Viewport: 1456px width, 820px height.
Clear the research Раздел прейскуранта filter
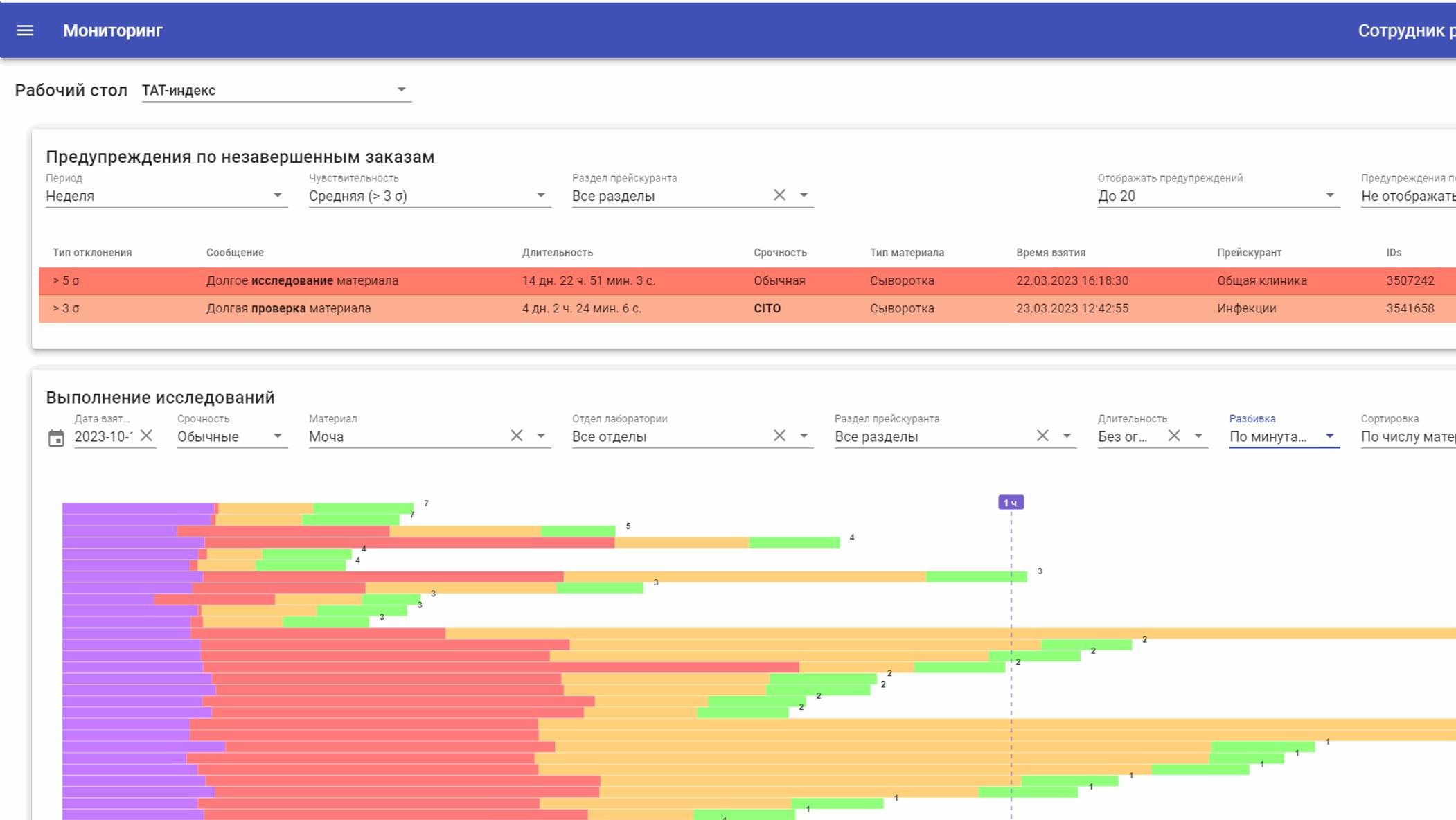tap(1042, 436)
